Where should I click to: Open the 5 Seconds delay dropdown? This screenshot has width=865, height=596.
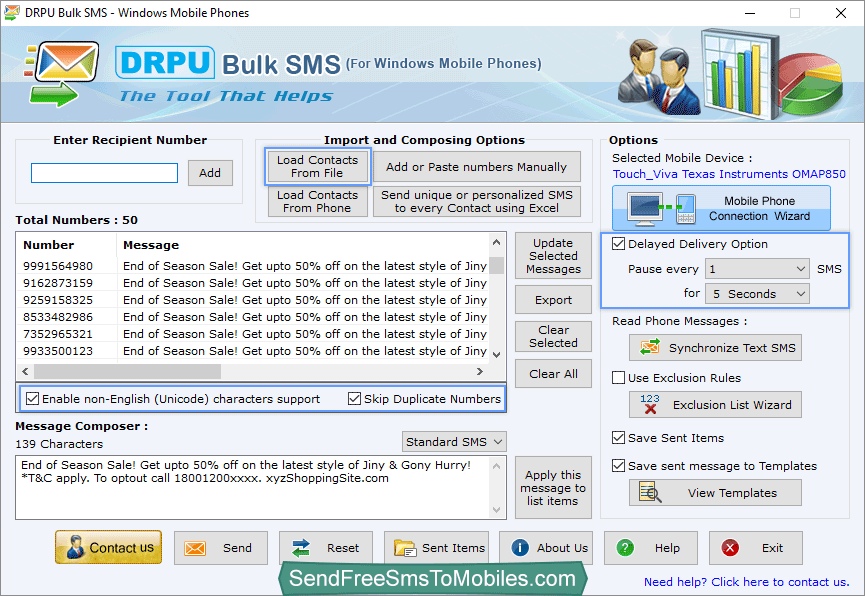tap(757, 294)
